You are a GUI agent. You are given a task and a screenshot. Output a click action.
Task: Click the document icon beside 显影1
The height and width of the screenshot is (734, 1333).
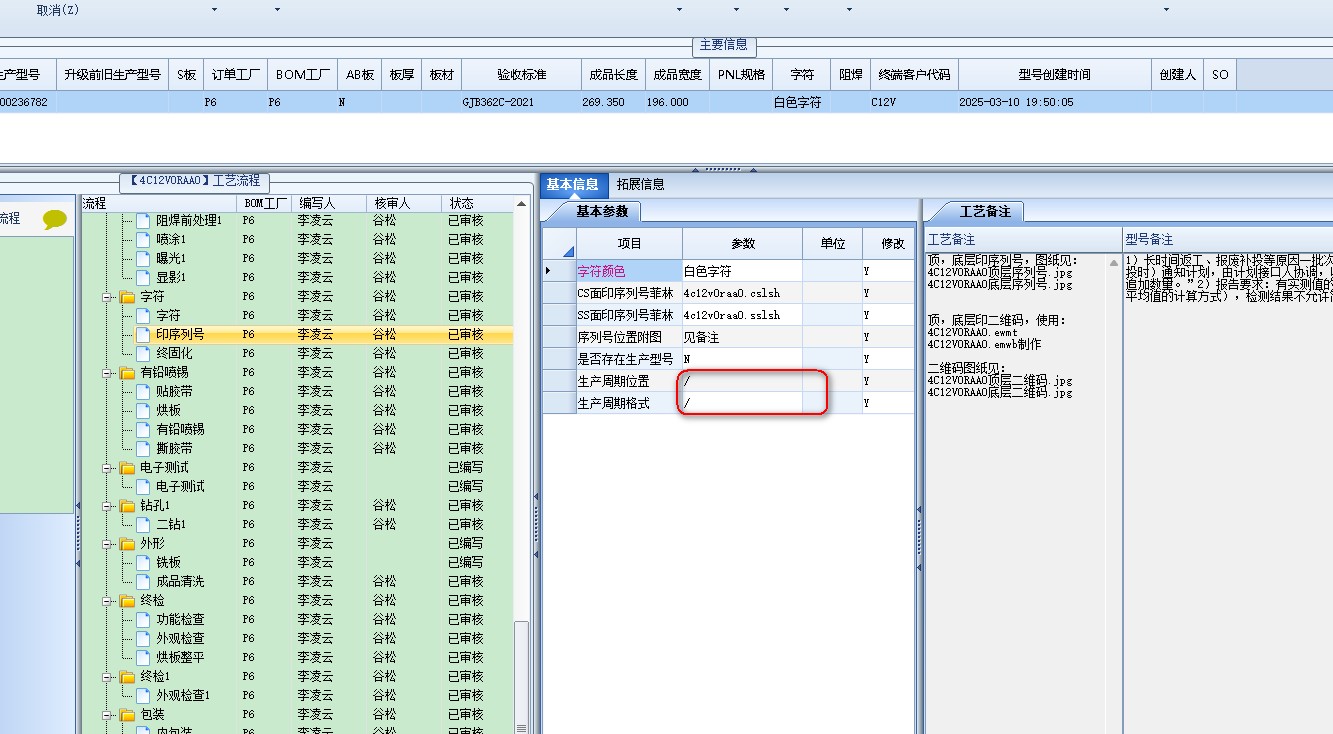click(142, 277)
